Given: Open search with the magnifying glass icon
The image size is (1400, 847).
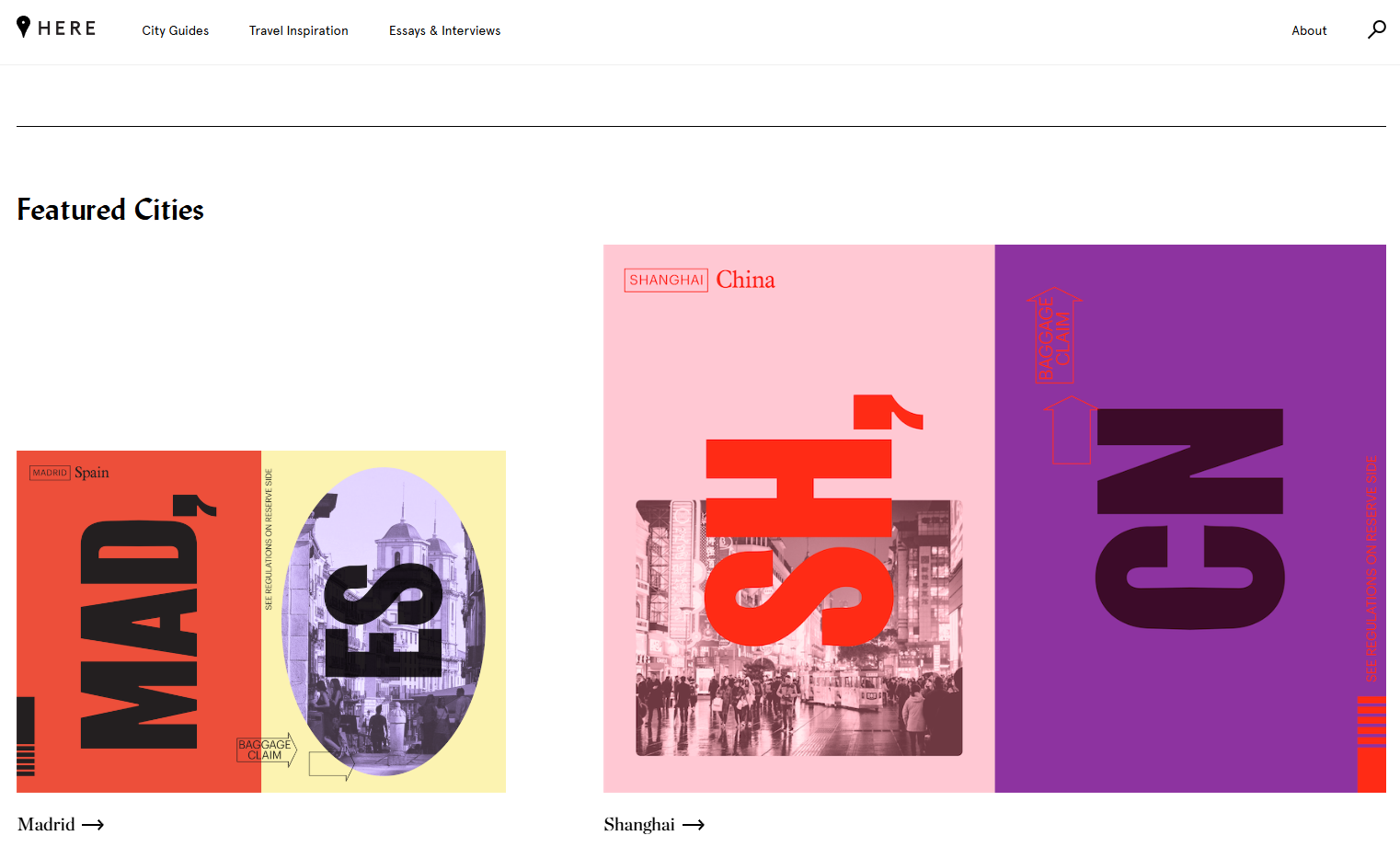Looking at the screenshot, I should (x=1376, y=30).
